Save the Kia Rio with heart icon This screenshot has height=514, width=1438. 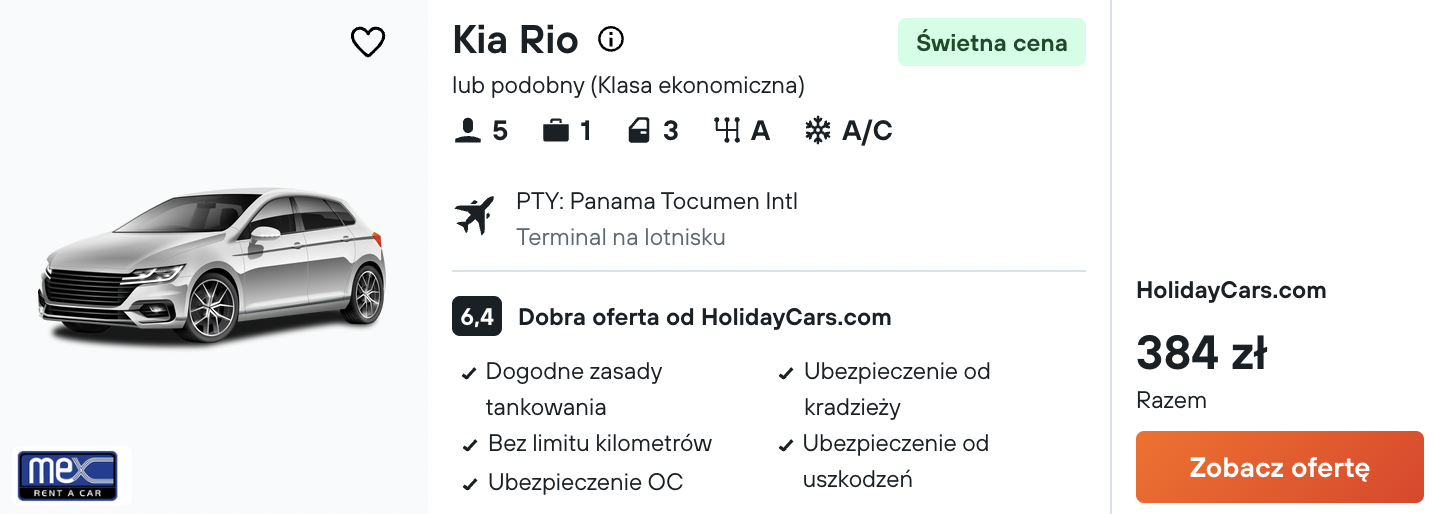pyautogui.click(x=368, y=42)
